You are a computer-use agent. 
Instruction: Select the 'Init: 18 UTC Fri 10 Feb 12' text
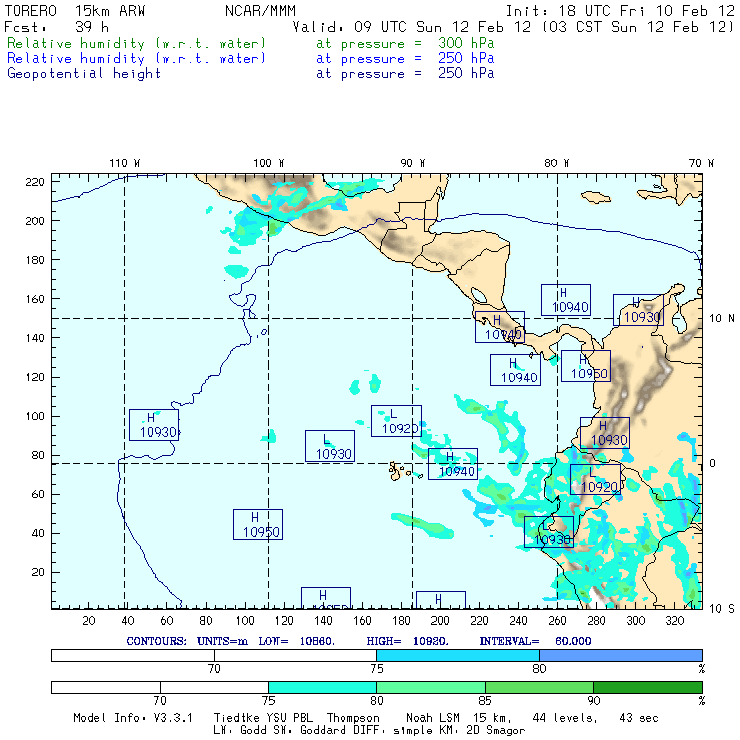pos(620,11)
